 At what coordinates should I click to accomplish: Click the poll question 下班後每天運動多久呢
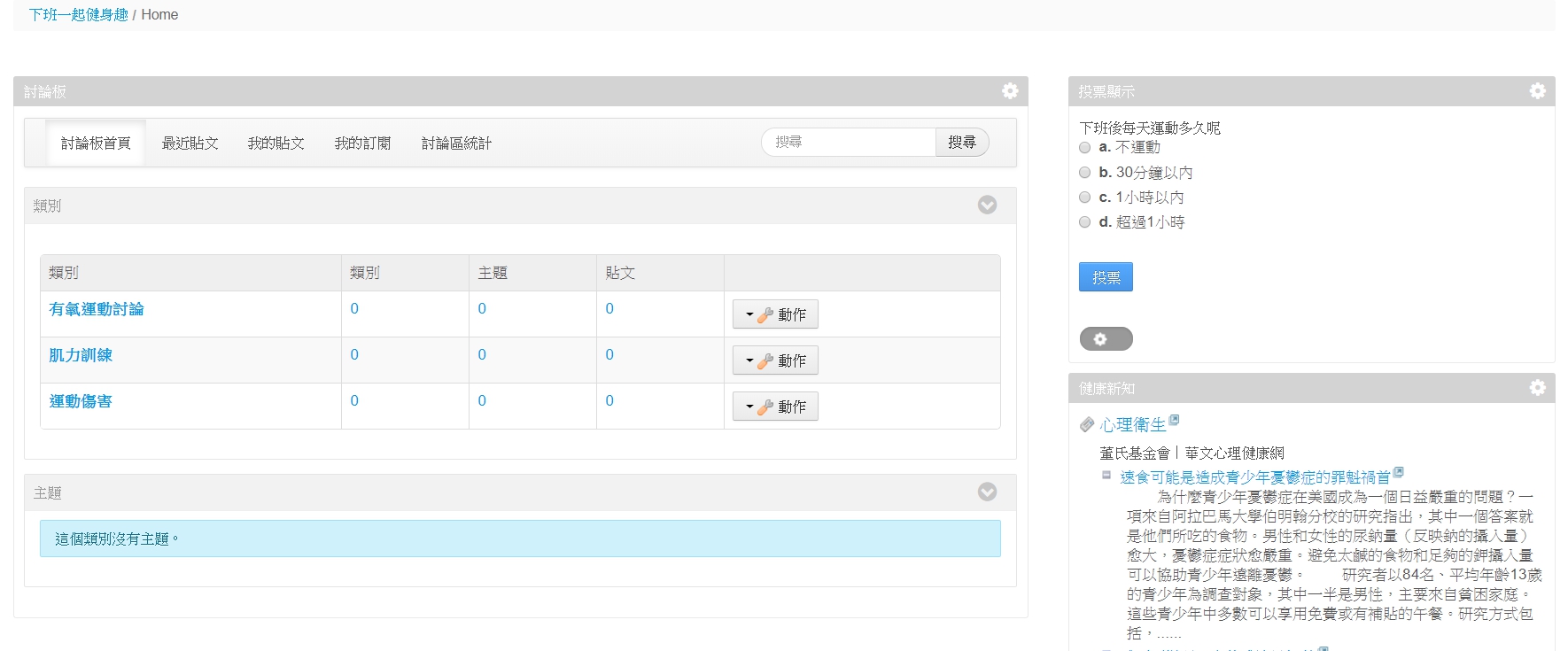[1150, 128]
